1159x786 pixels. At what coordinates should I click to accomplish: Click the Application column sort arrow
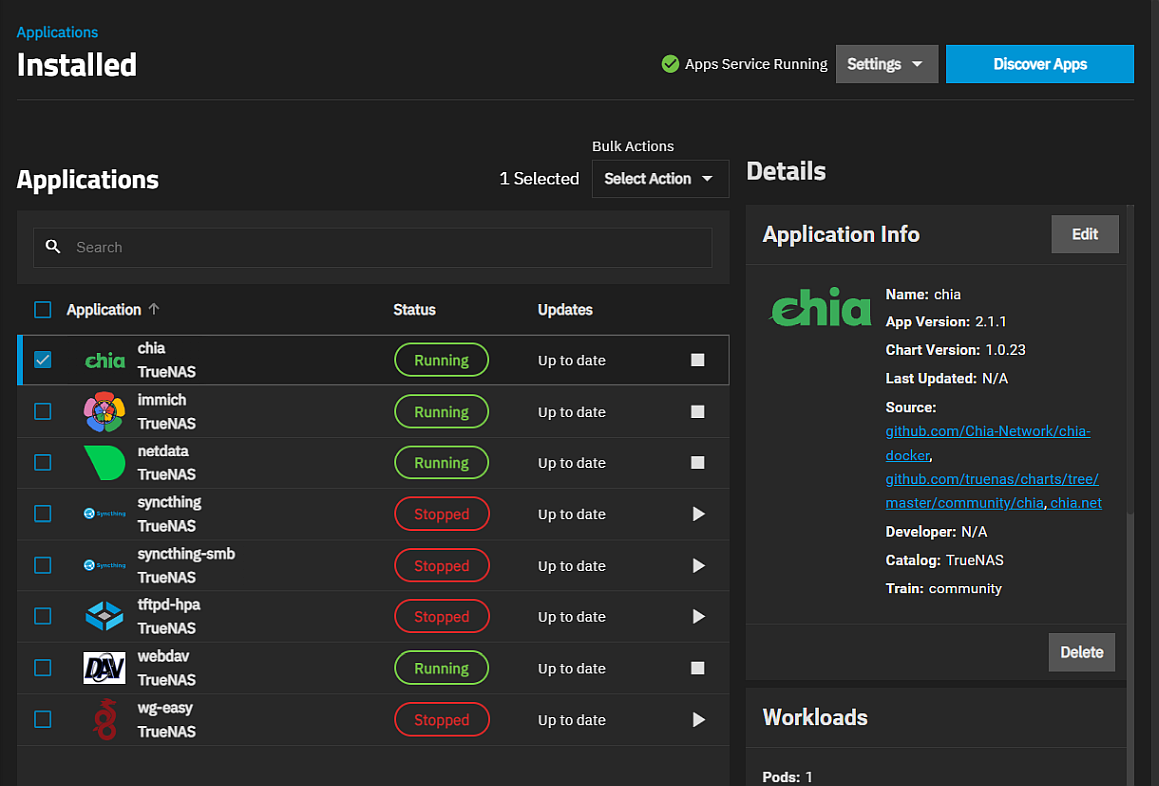point(154,309)
